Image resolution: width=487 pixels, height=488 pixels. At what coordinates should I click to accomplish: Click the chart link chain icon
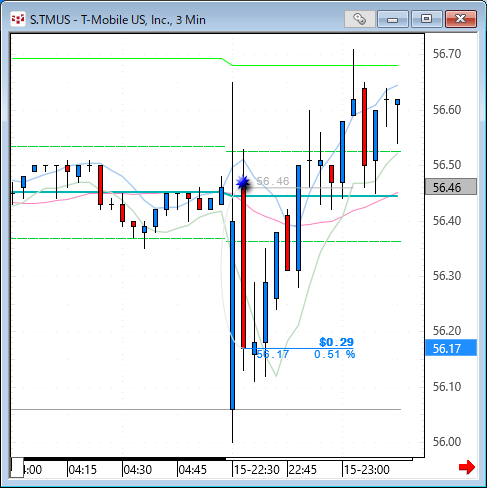[x=360, y=19]
